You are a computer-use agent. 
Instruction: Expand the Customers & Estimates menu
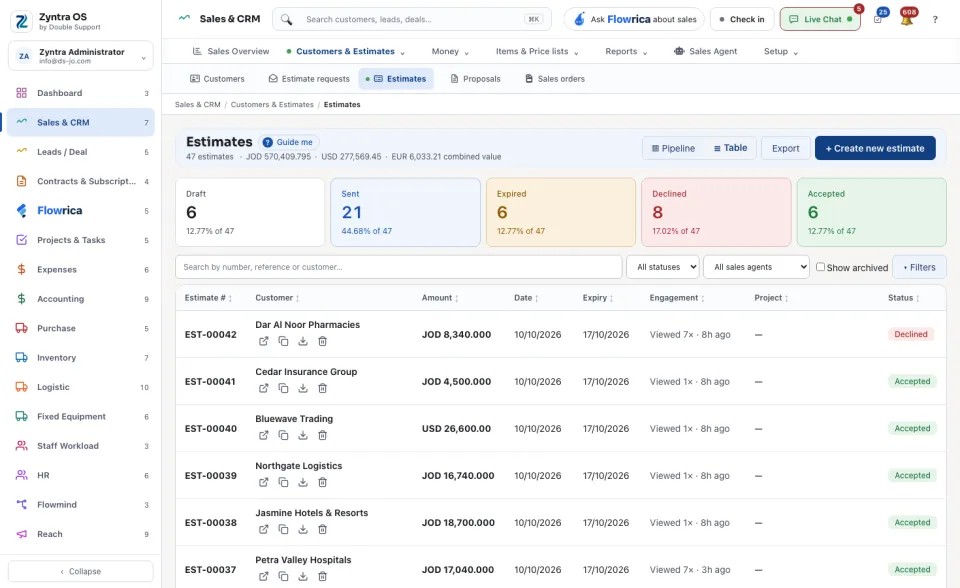point(345,51)
